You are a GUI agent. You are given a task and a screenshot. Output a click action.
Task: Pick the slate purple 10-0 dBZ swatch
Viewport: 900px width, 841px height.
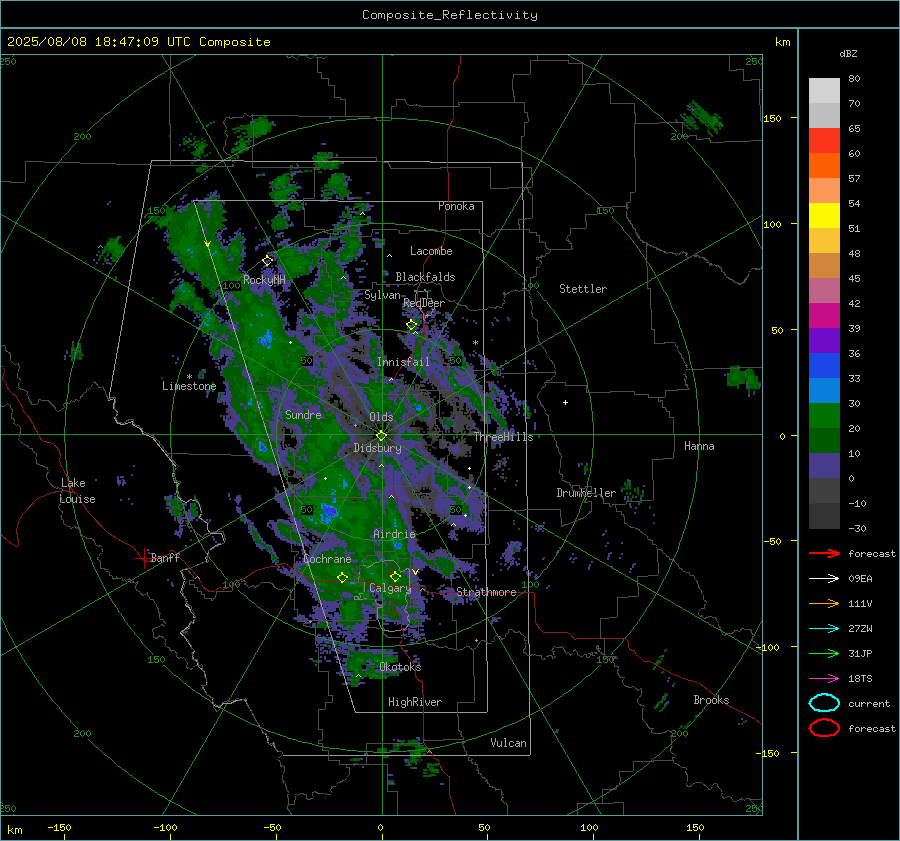(x=824, y=466)
